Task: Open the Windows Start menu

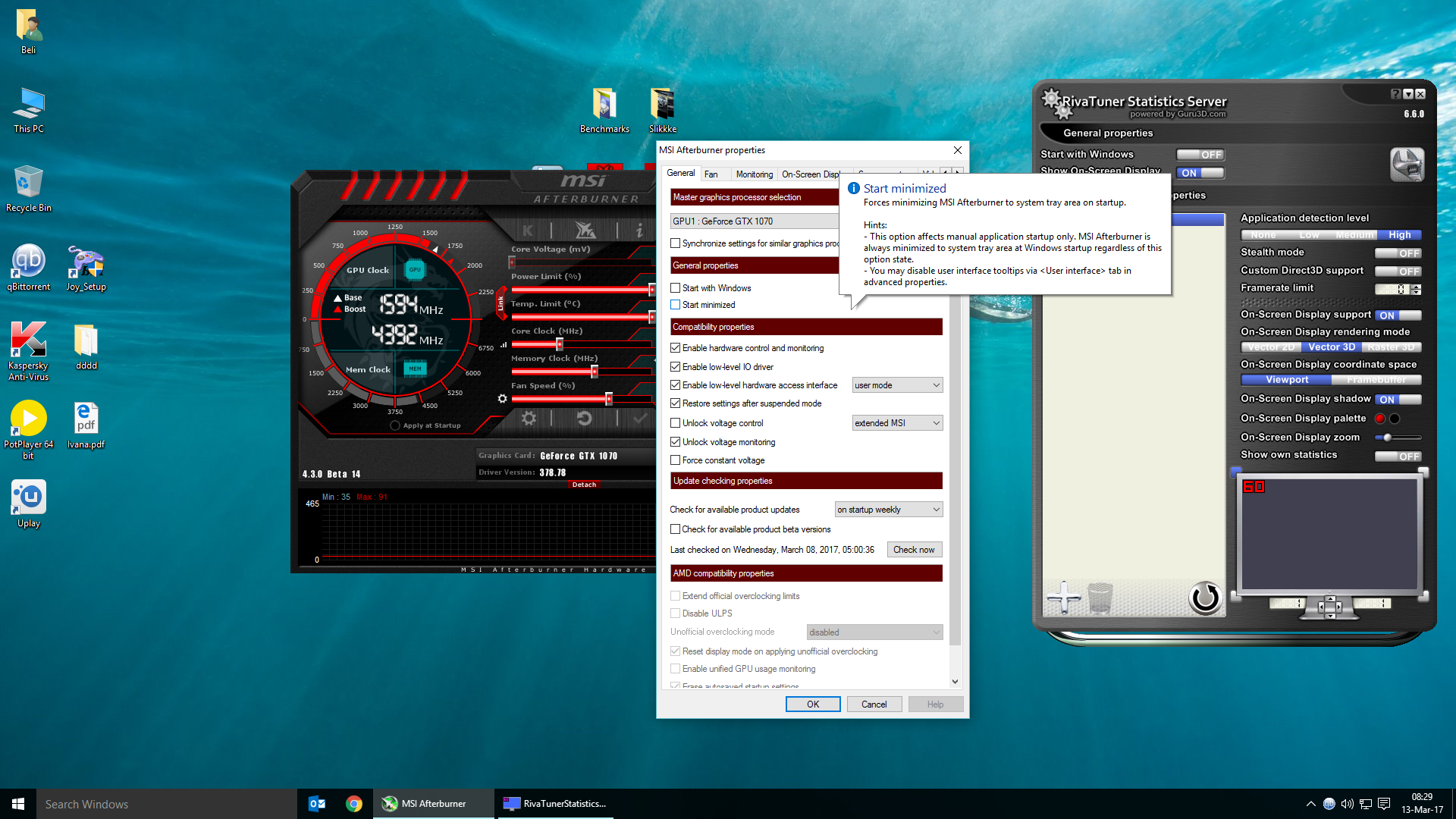Action: [x=18, y=804]
